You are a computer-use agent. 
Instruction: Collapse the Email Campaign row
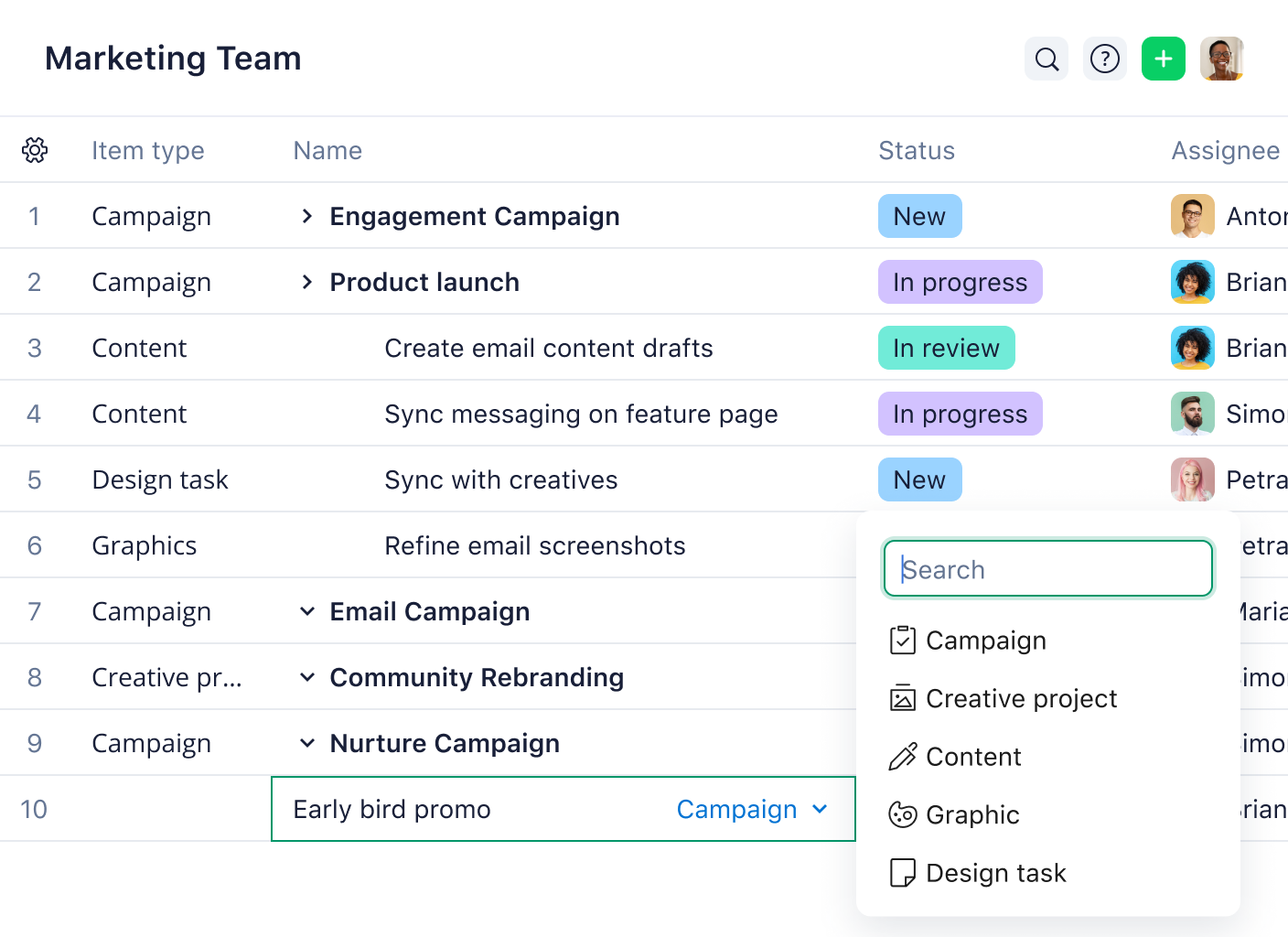point(307,611)
